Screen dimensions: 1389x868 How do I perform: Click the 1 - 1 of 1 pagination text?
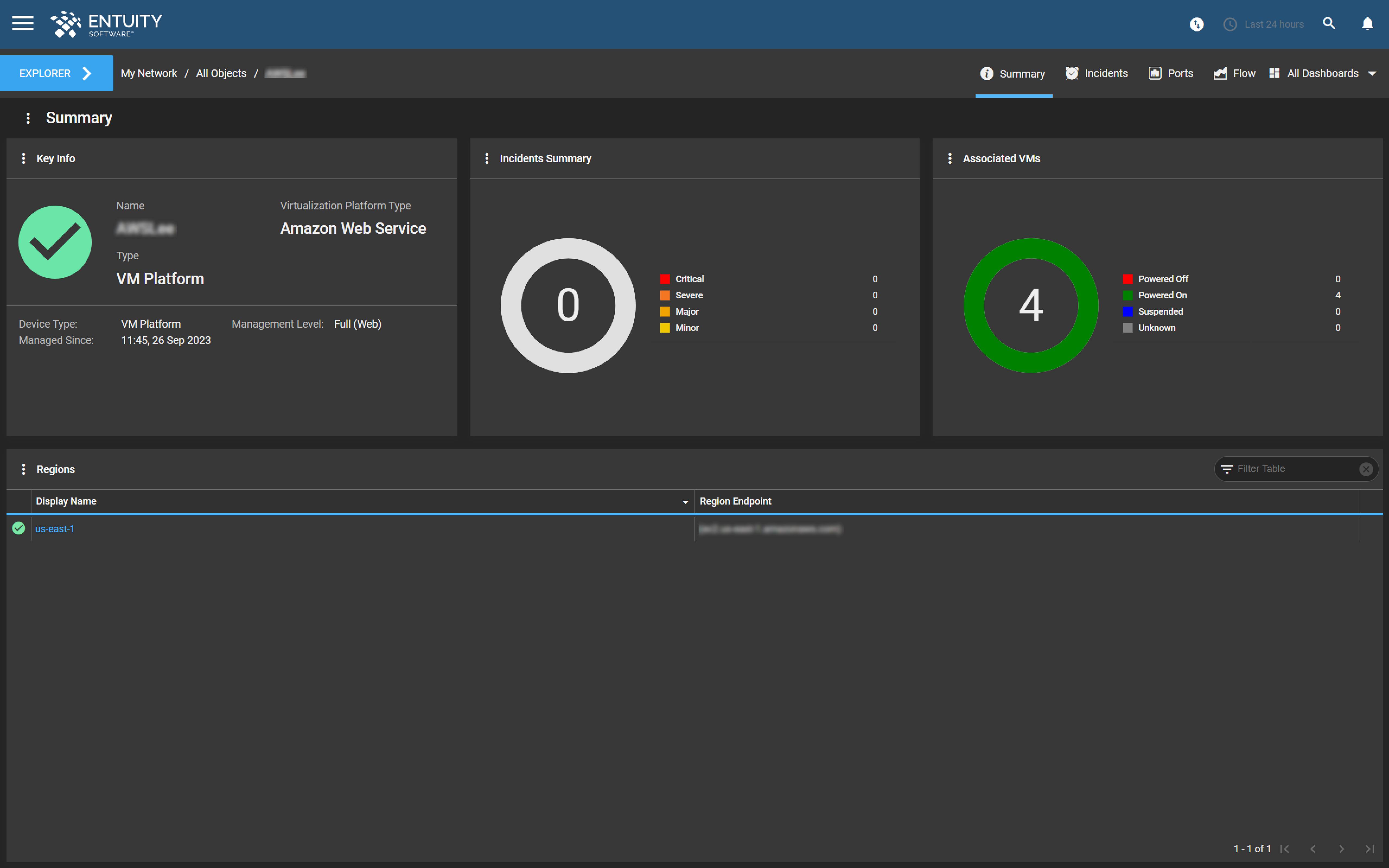pyautogui.click(x=1252, y=848)
